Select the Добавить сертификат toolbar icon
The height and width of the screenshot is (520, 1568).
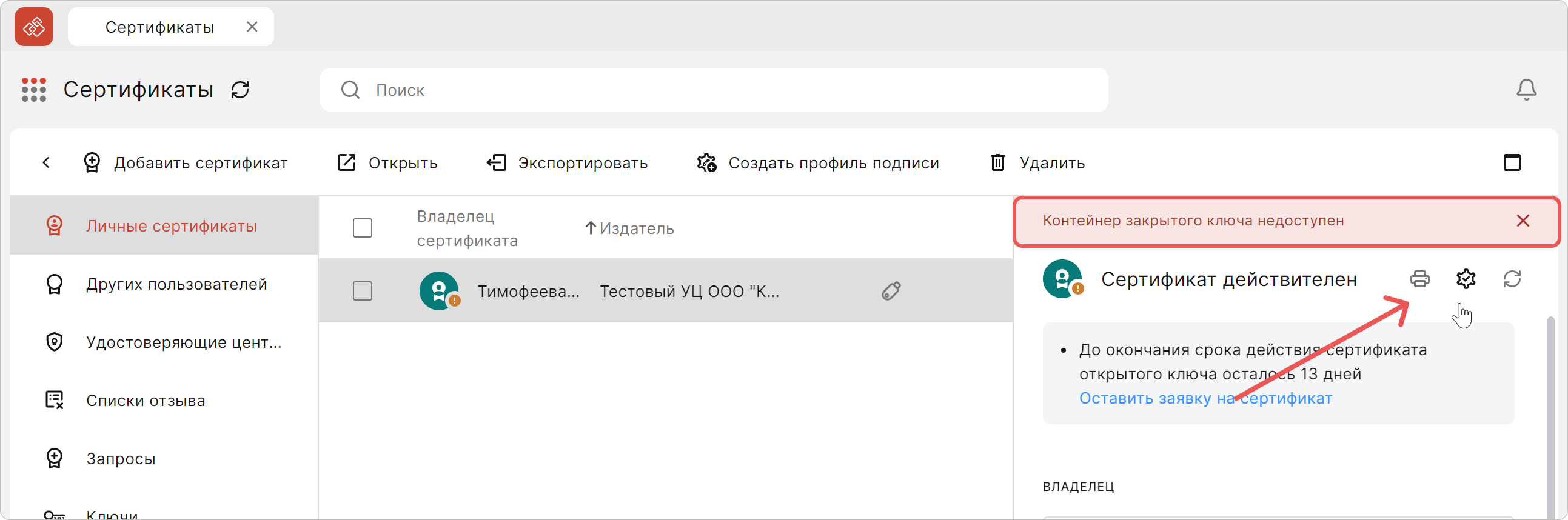tap(92, 162)
